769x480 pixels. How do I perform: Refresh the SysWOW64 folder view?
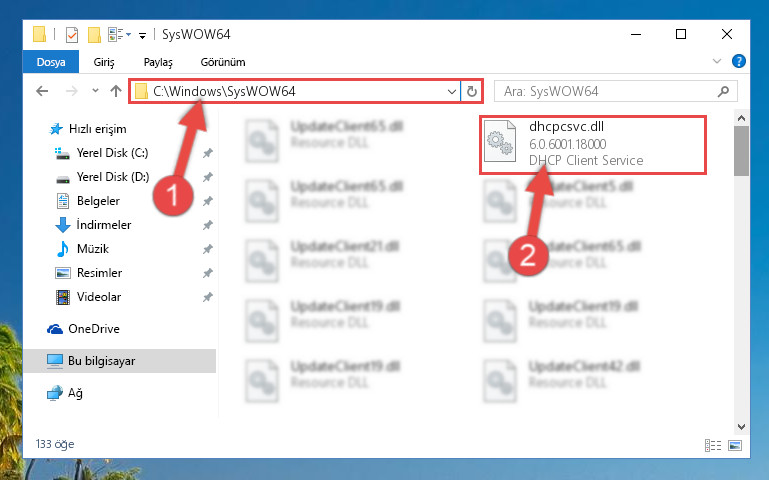tap(471, 92)
